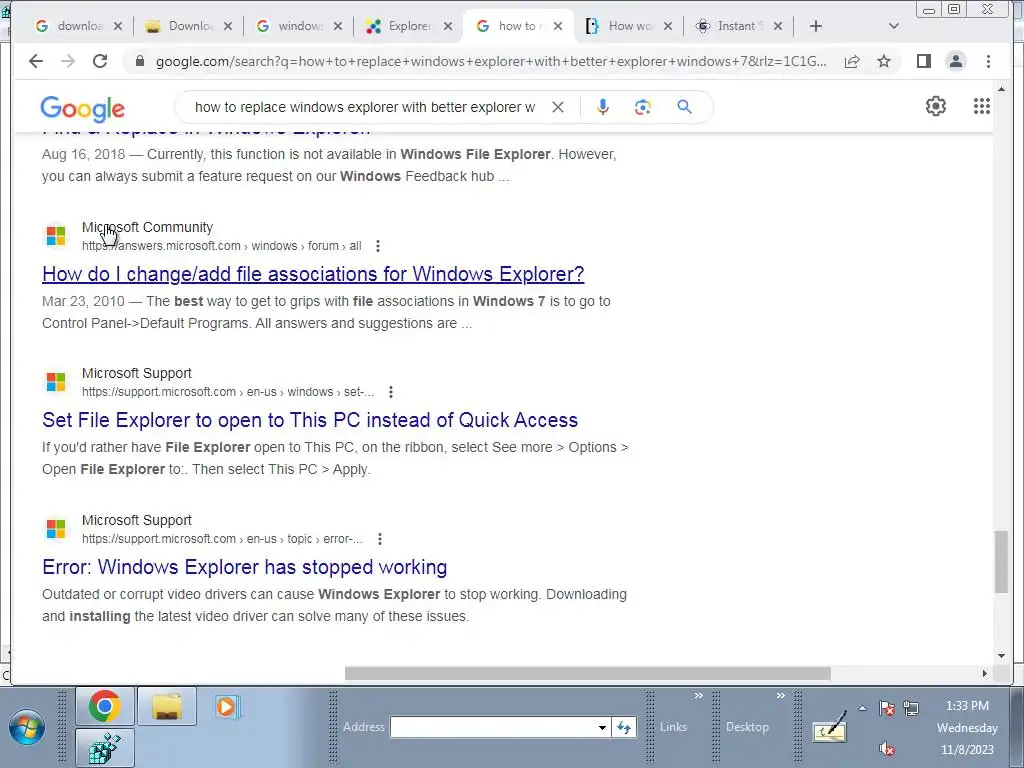Click the muted volume tray icon

tap(887, 748)
